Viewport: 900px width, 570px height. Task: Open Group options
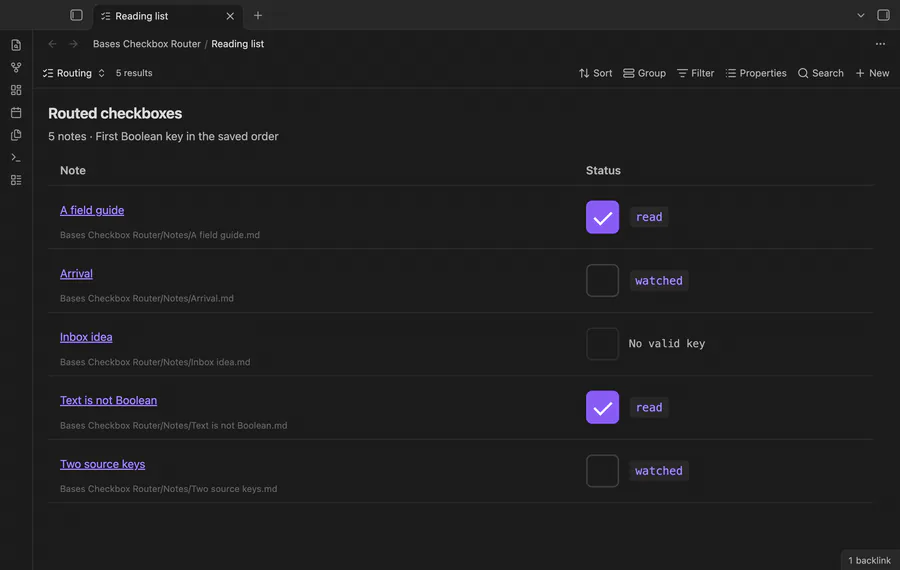point(645,73)
